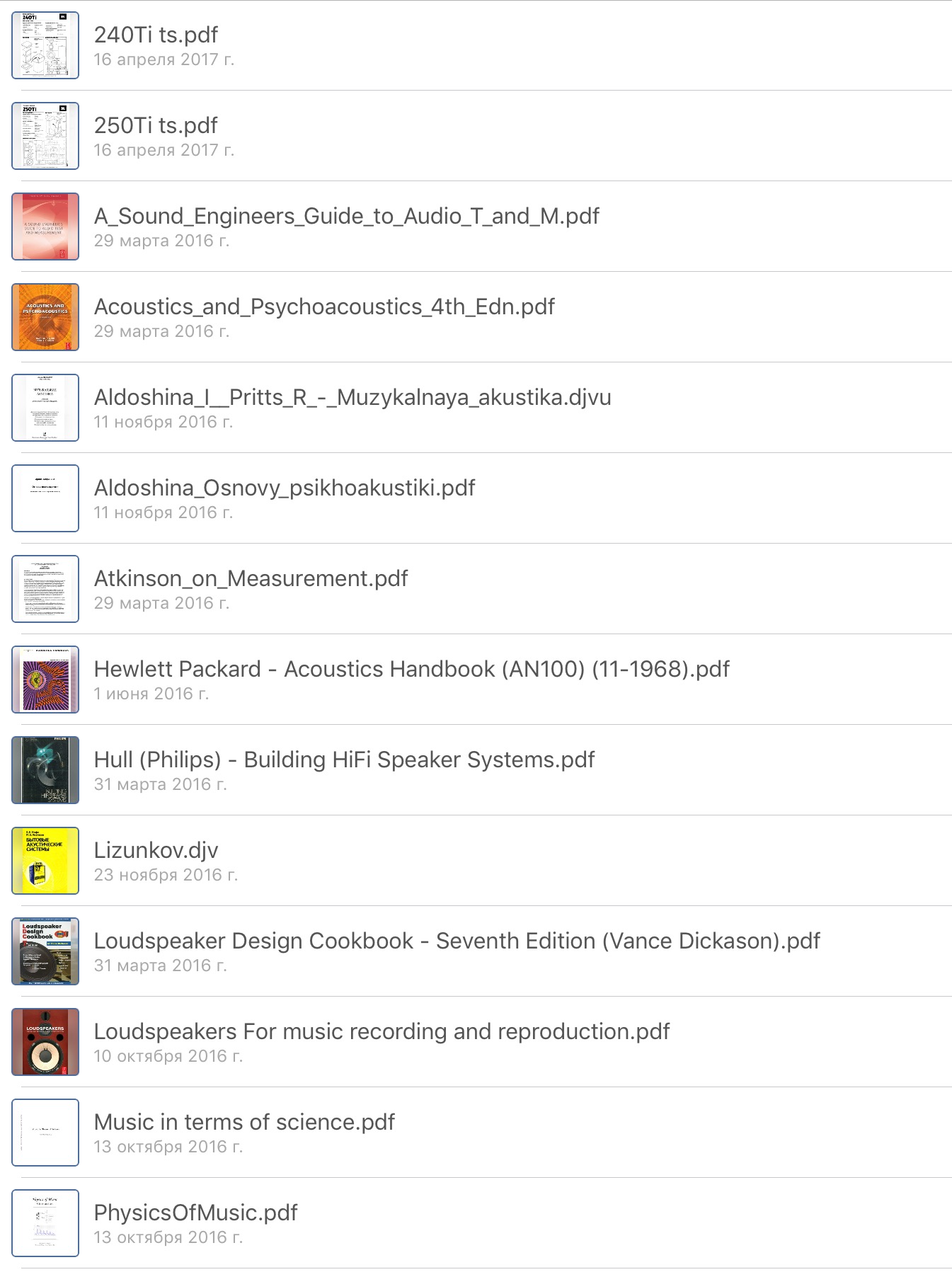The width and height of the screenshot is (952, 1272).
Task: Open the Philips Building HiFi Speaker cover
Action: click(45, 770)
